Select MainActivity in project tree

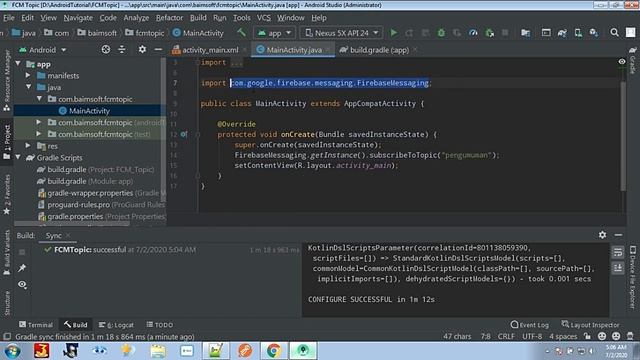[x=89, y=111]
